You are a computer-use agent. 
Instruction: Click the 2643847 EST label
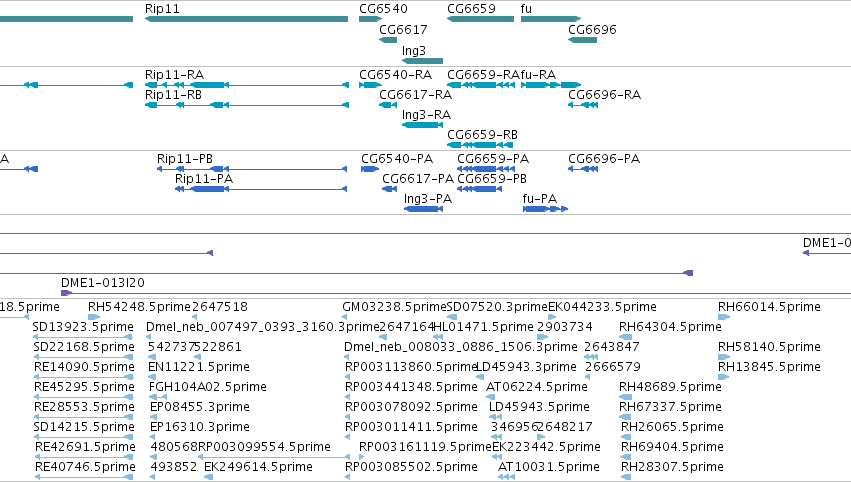point(612,347)
